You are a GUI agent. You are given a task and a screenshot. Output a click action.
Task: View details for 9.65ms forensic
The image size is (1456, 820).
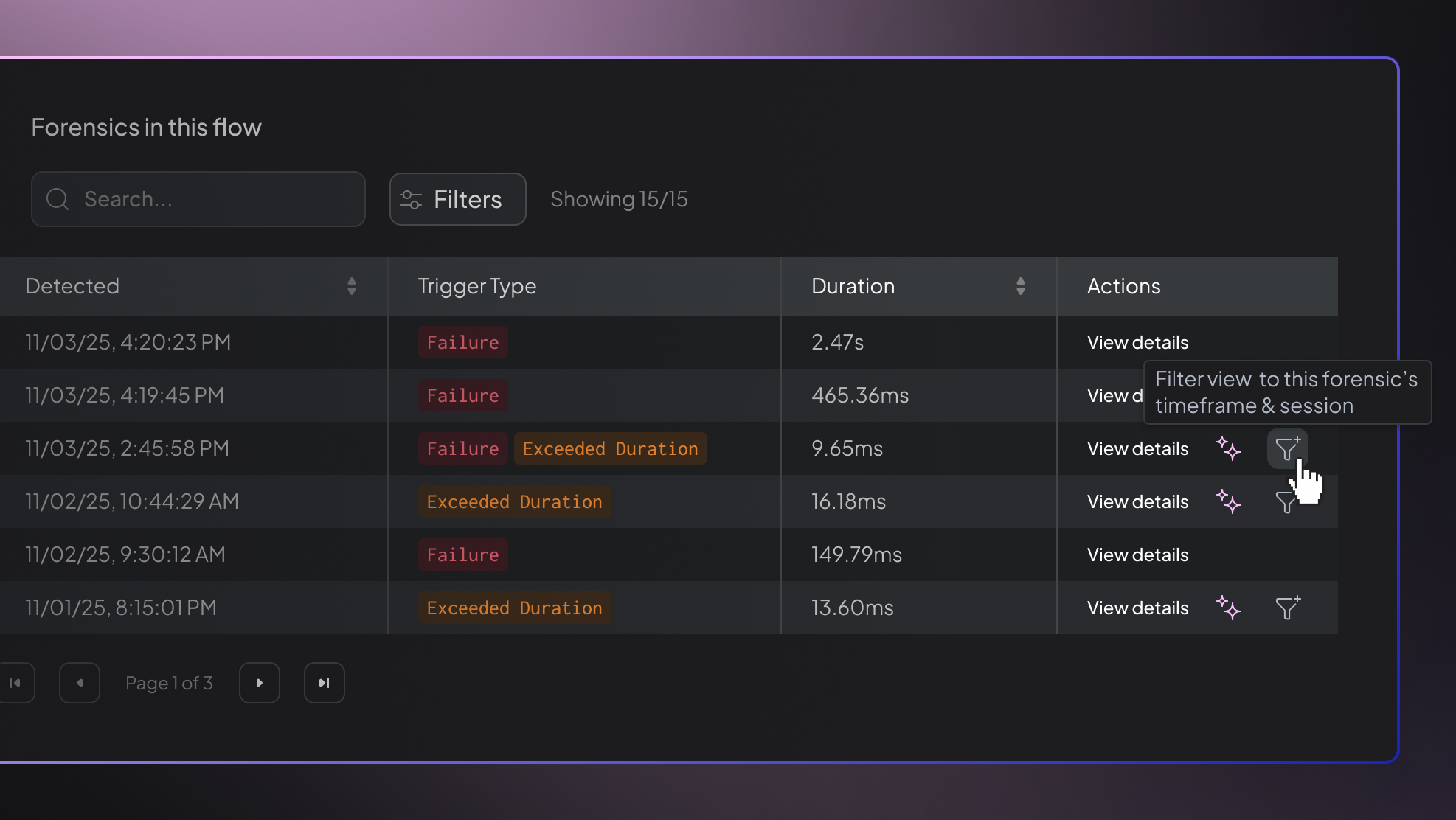(1137, 448)
